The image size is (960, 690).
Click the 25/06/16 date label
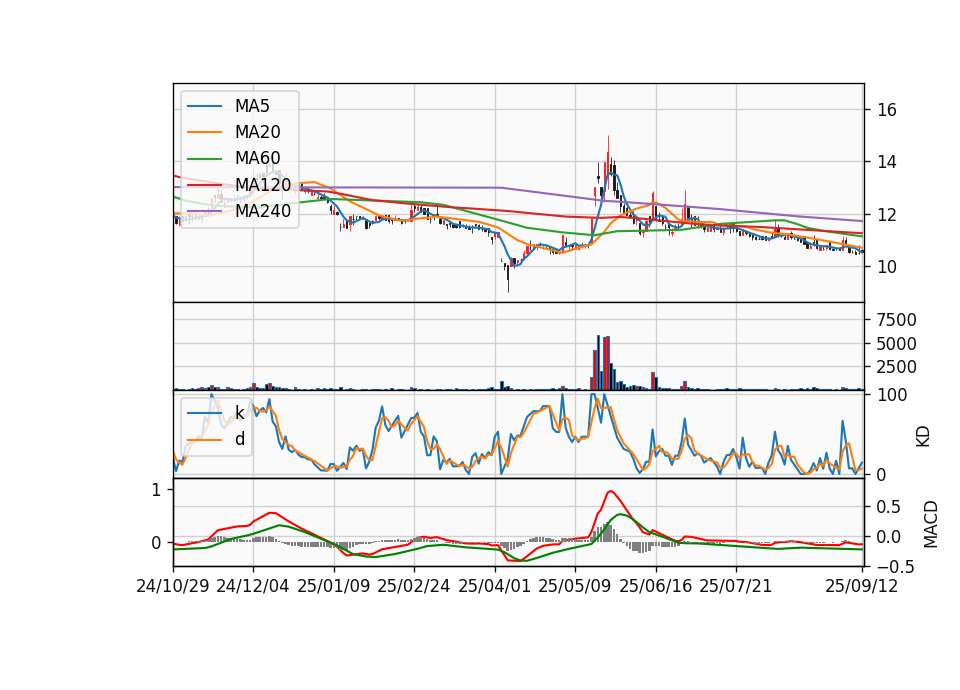656,586
